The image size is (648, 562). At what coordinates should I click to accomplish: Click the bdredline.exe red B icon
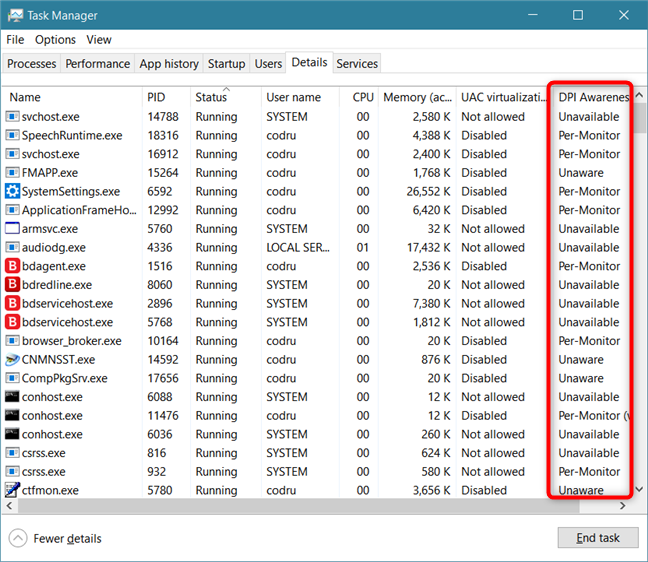click(12, 284)
